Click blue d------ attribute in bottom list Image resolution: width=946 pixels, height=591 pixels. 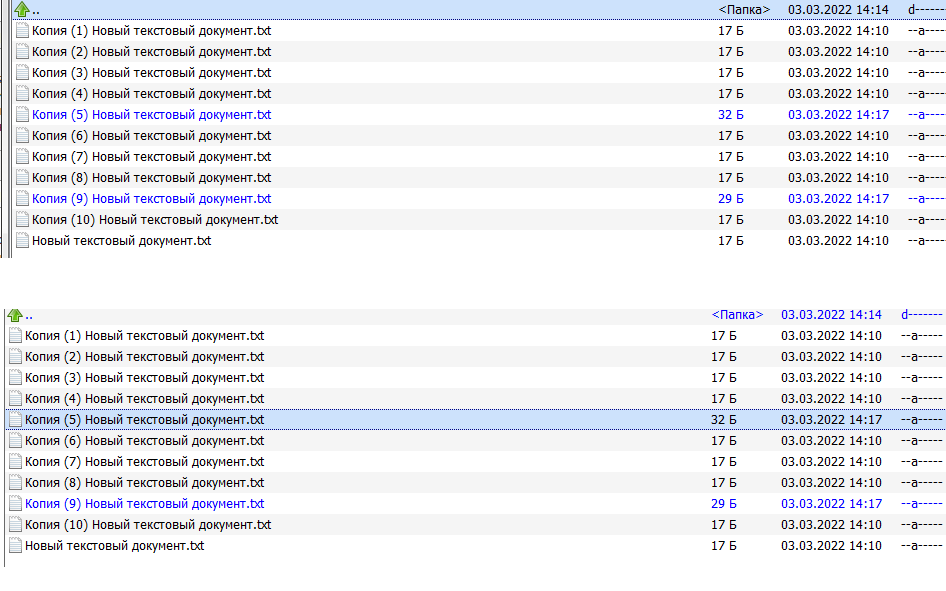[922, 315]
